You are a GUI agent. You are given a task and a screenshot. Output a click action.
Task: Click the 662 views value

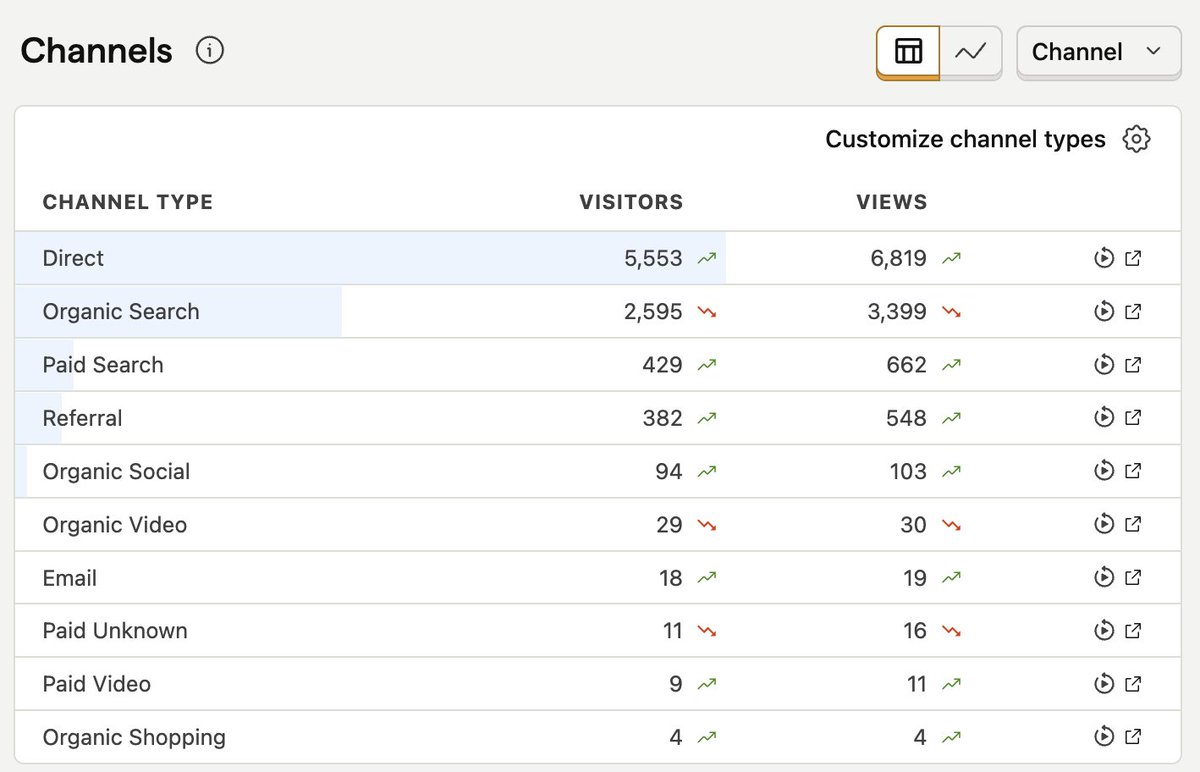coord(906,365)
